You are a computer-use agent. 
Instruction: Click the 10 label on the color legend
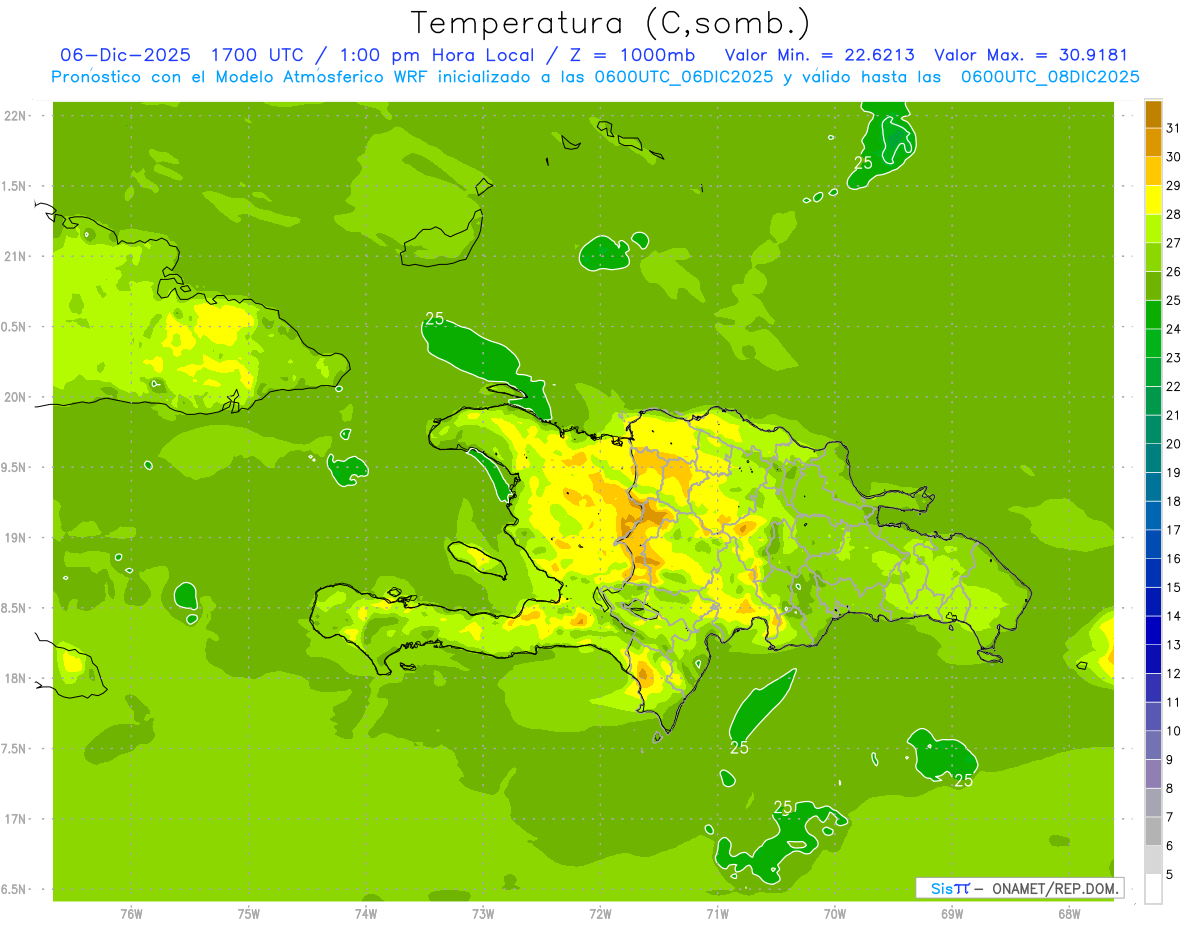coord(1173,731)
